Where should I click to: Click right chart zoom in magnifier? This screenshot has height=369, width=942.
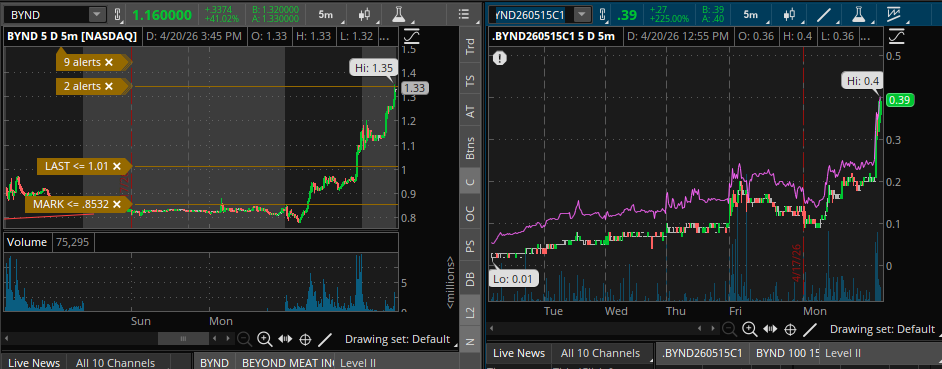pos(749,329)
